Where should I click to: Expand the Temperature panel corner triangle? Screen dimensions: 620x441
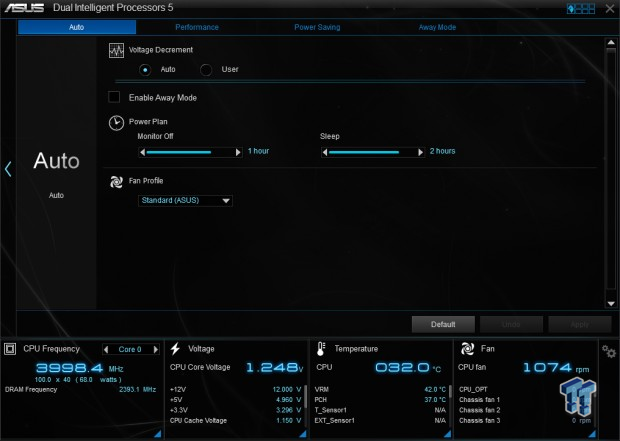(448, 434)
